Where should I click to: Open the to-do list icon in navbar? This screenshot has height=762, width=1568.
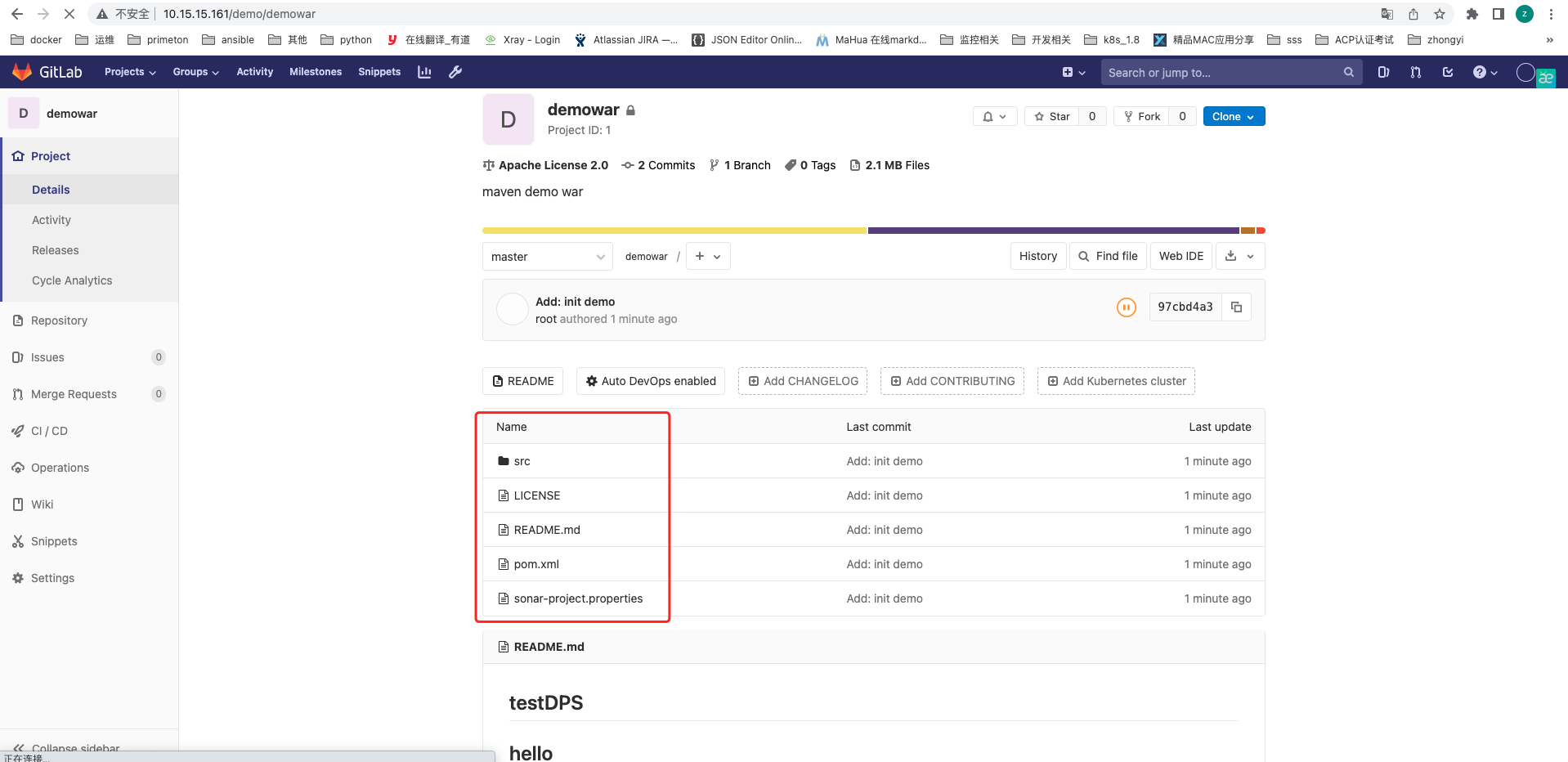(x=1447, y=72)
